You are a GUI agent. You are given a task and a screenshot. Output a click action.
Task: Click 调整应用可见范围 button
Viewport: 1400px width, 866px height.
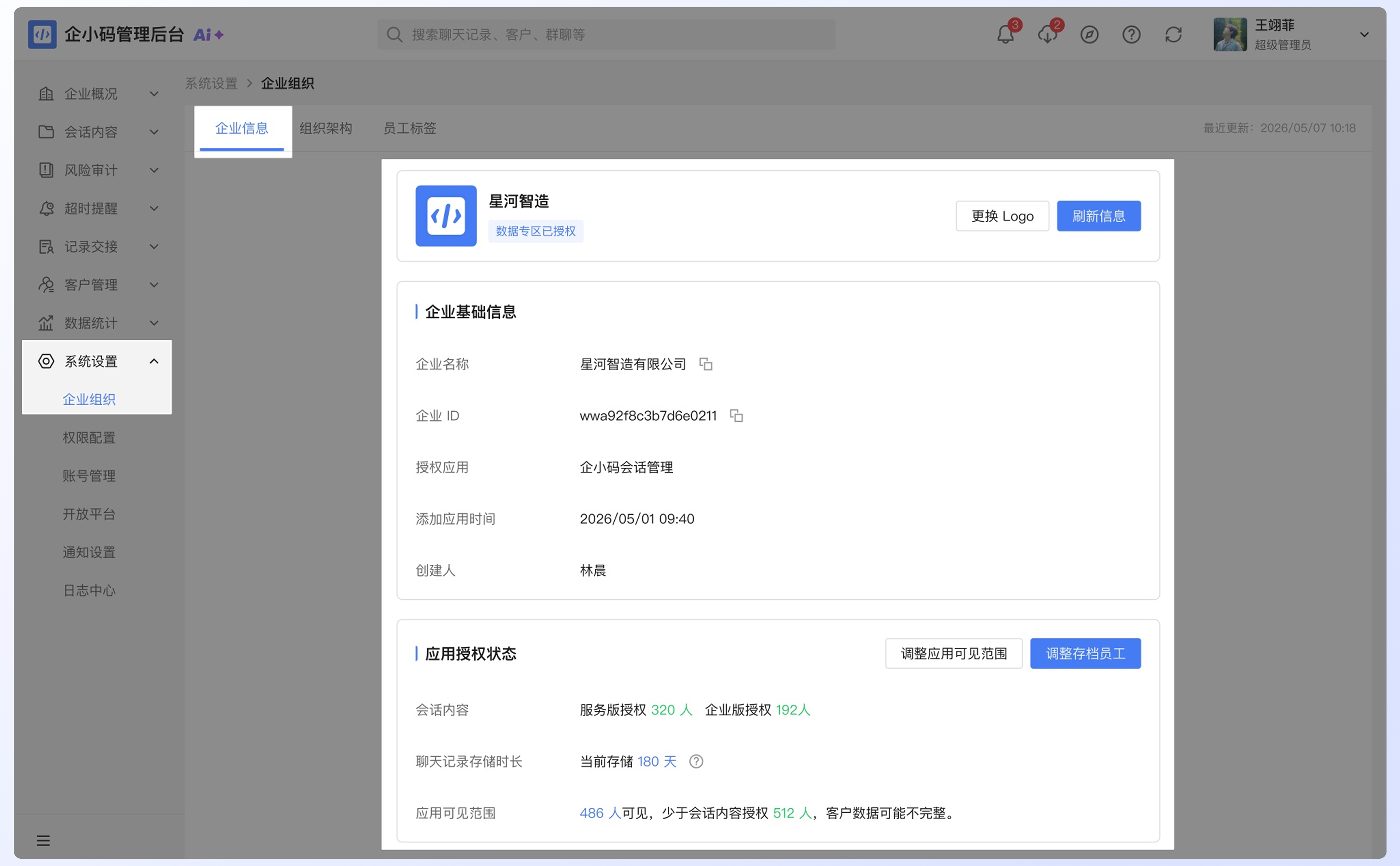953,653
